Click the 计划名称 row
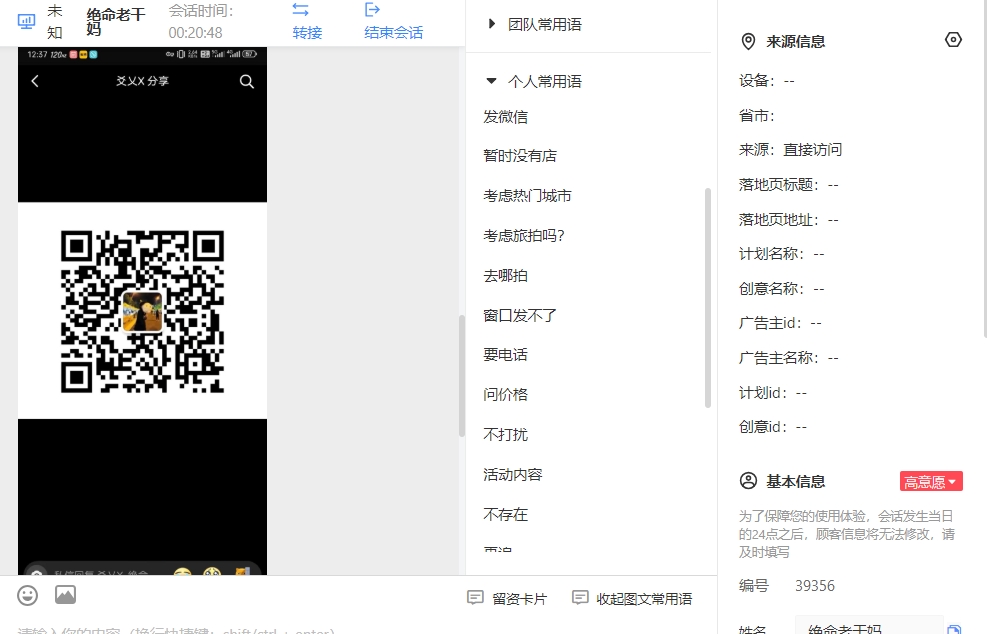This screenshot has height=634, width=987. [x=782, y=254]
